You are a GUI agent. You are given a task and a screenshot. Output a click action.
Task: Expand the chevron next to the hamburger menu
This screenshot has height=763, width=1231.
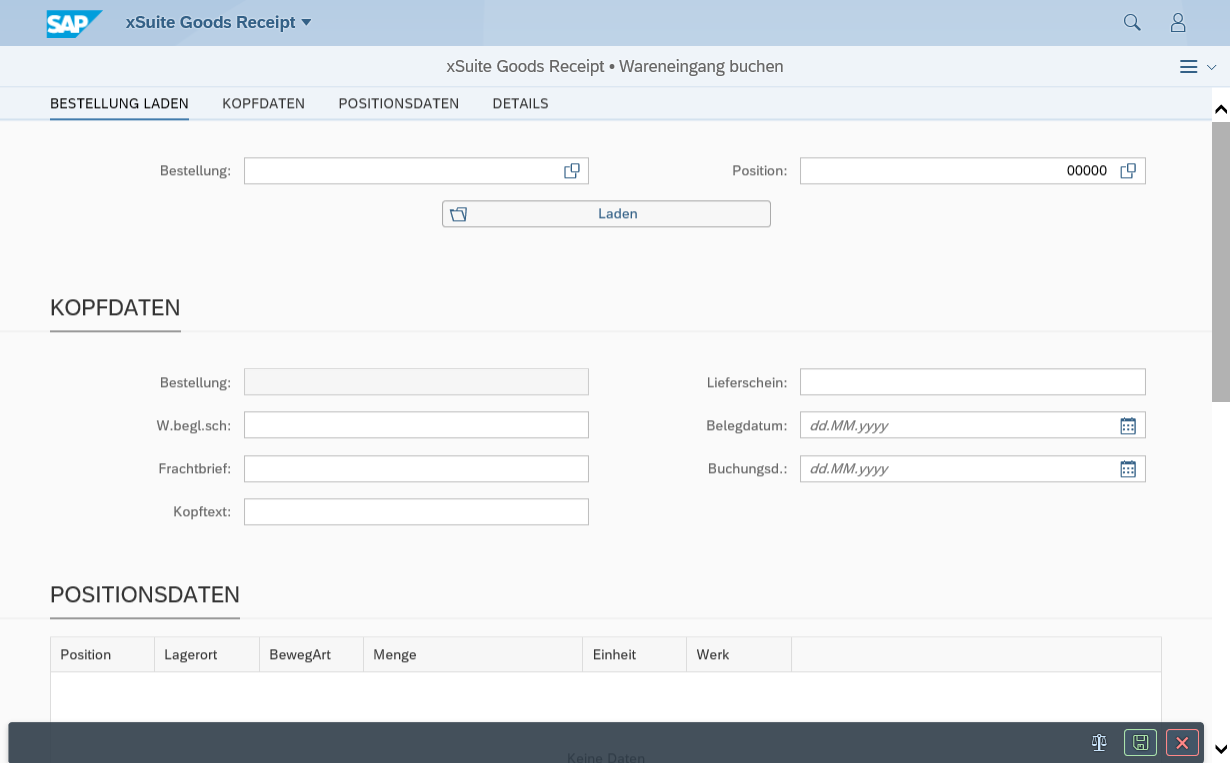click(x=1211, y=67)
